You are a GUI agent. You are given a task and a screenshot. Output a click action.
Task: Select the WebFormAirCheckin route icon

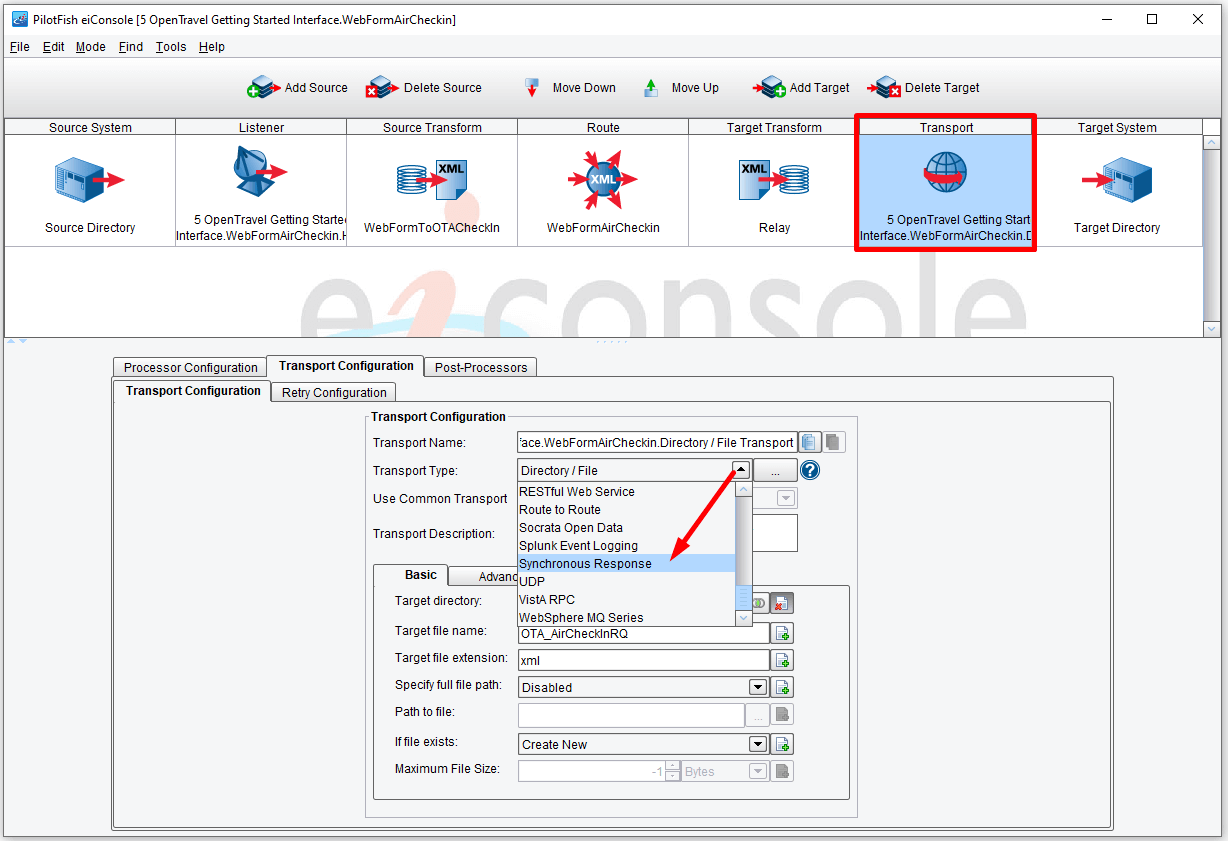pos(603,180)
